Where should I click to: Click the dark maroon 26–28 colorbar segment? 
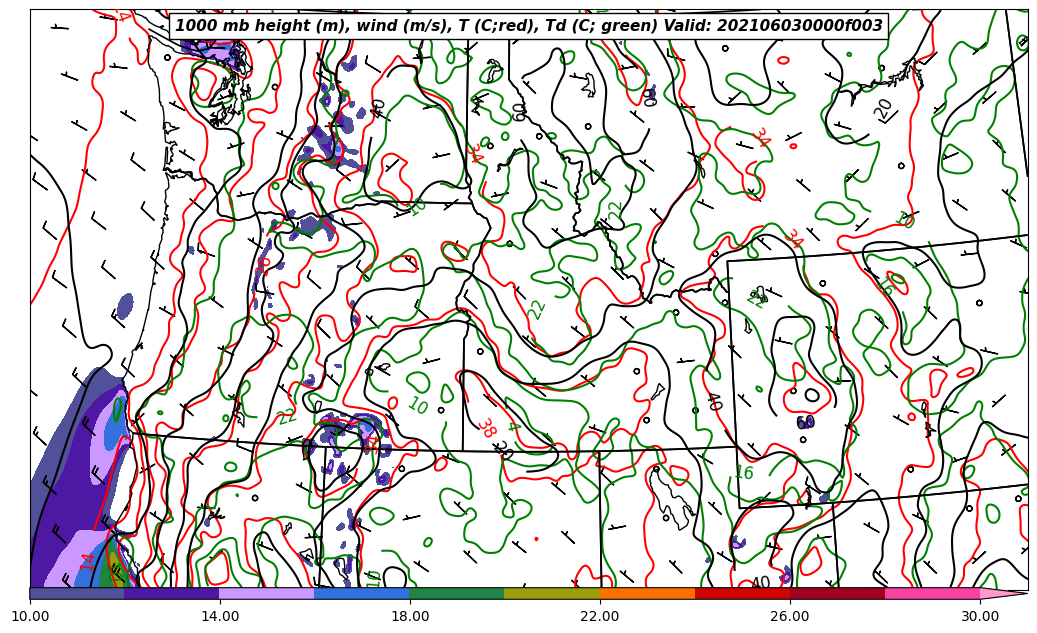(837, 593)
